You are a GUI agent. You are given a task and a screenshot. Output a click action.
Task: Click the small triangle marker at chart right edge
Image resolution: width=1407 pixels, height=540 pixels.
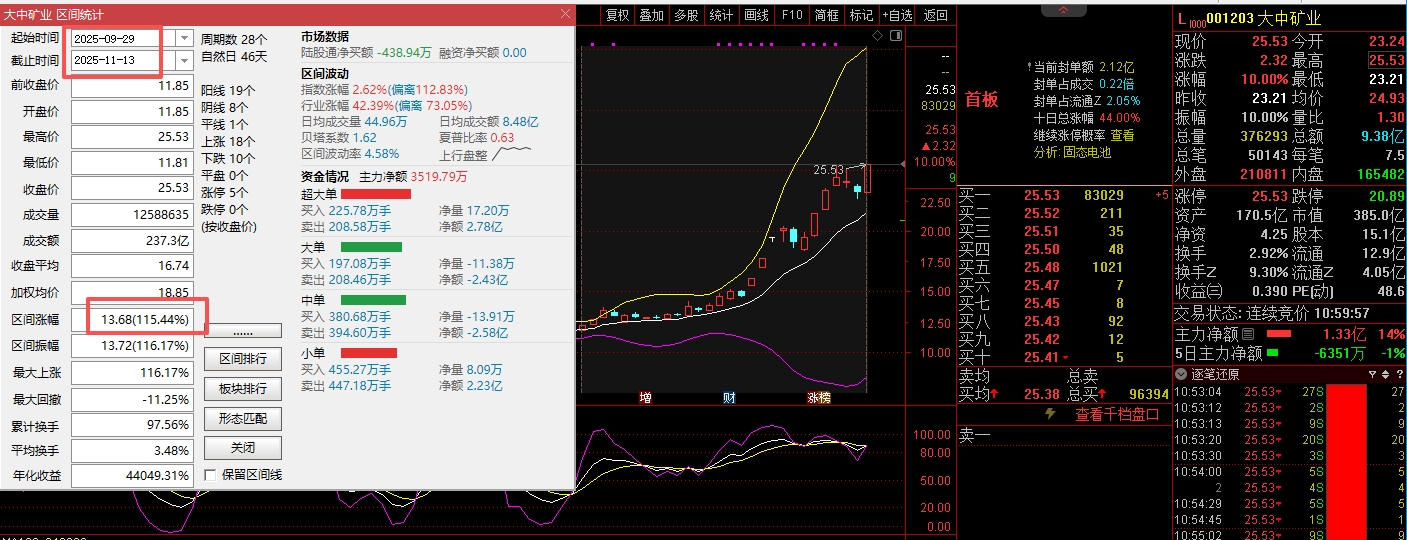(904, 163)
